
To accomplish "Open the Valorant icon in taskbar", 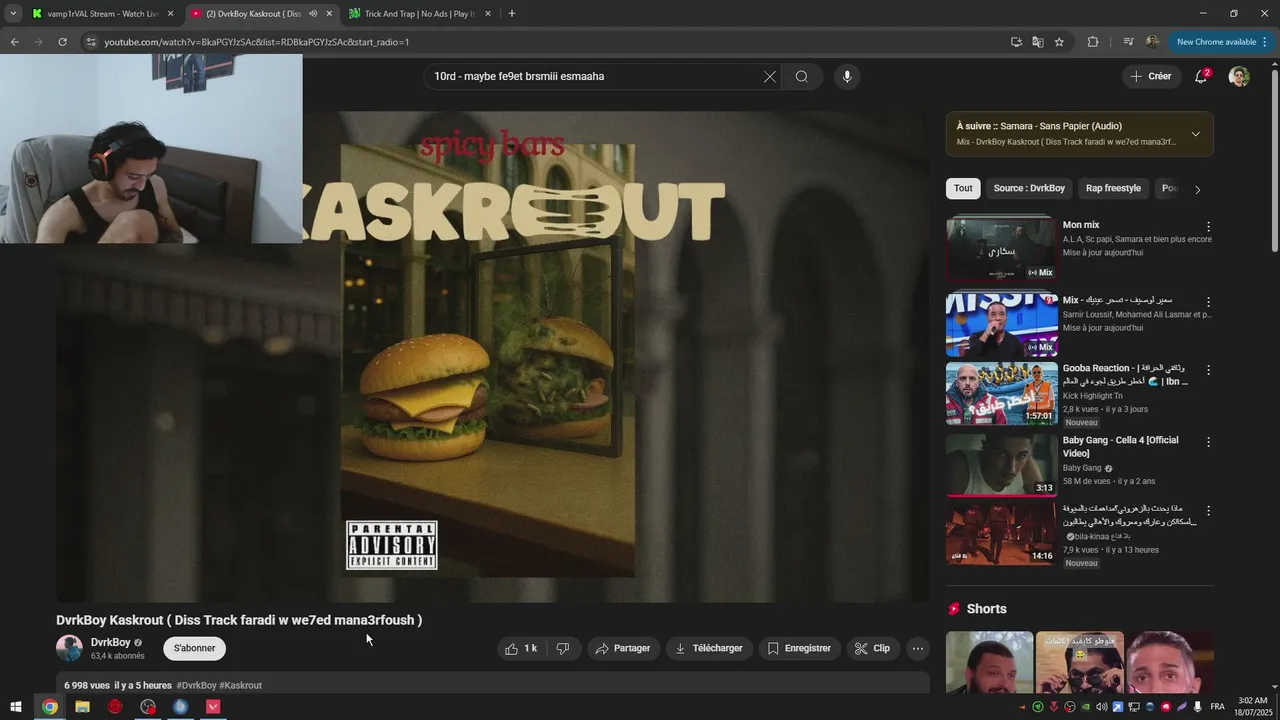I will 213,707.
